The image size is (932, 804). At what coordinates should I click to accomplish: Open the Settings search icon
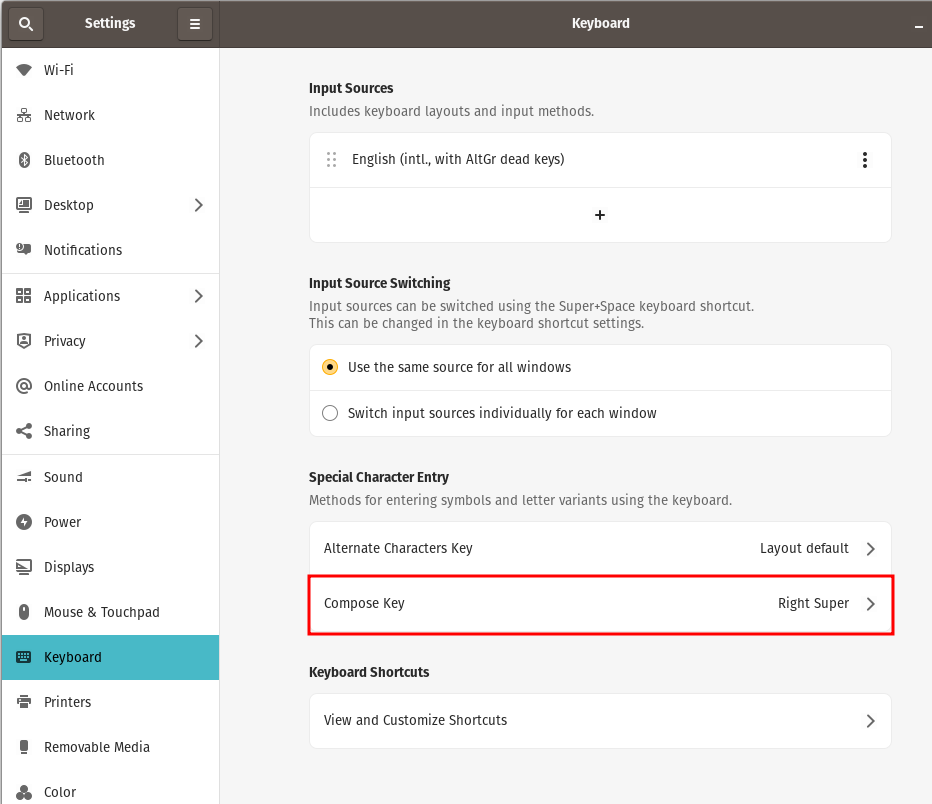coord(26,24)
